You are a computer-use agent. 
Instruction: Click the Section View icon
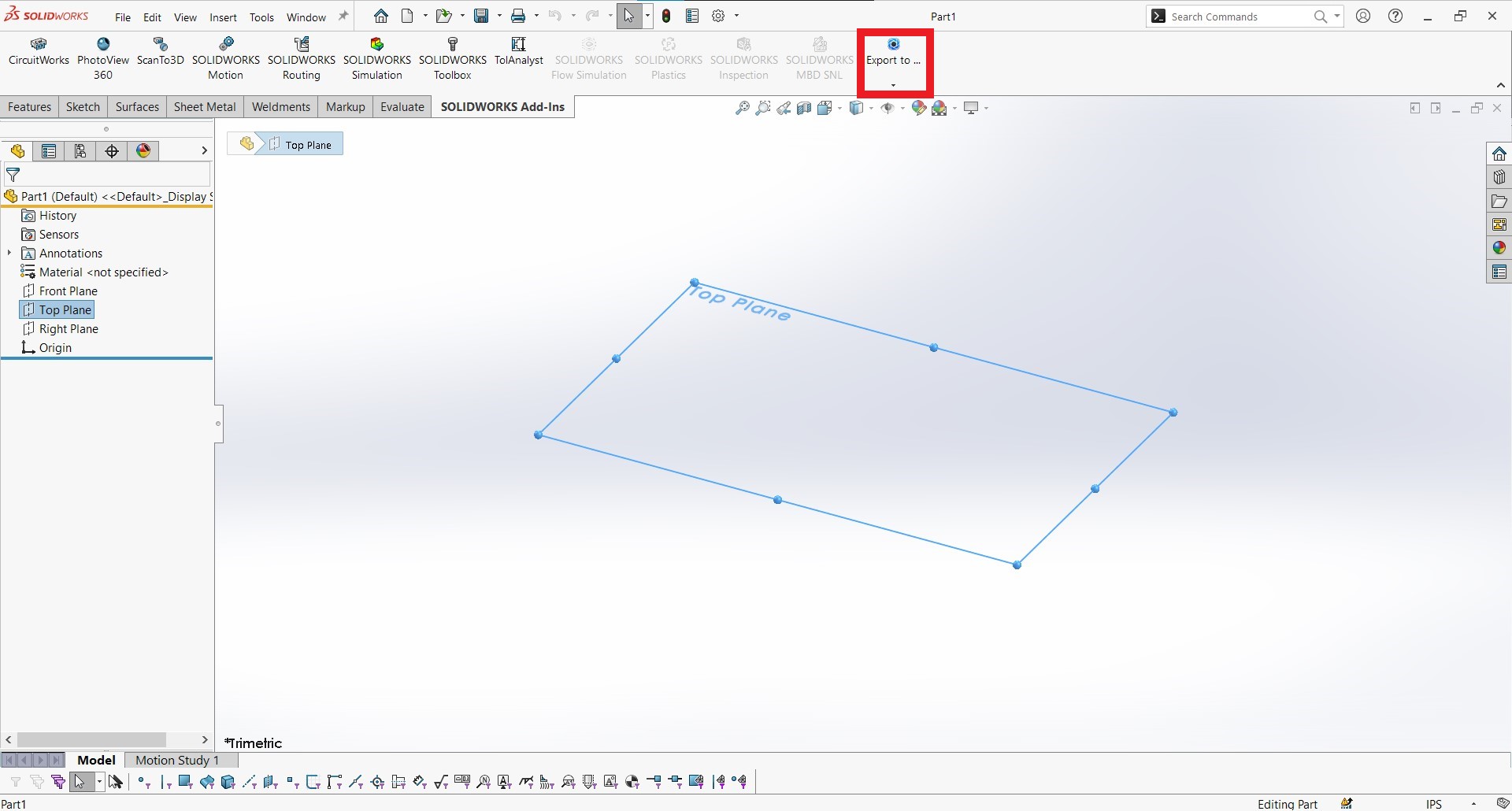point(804,109)
